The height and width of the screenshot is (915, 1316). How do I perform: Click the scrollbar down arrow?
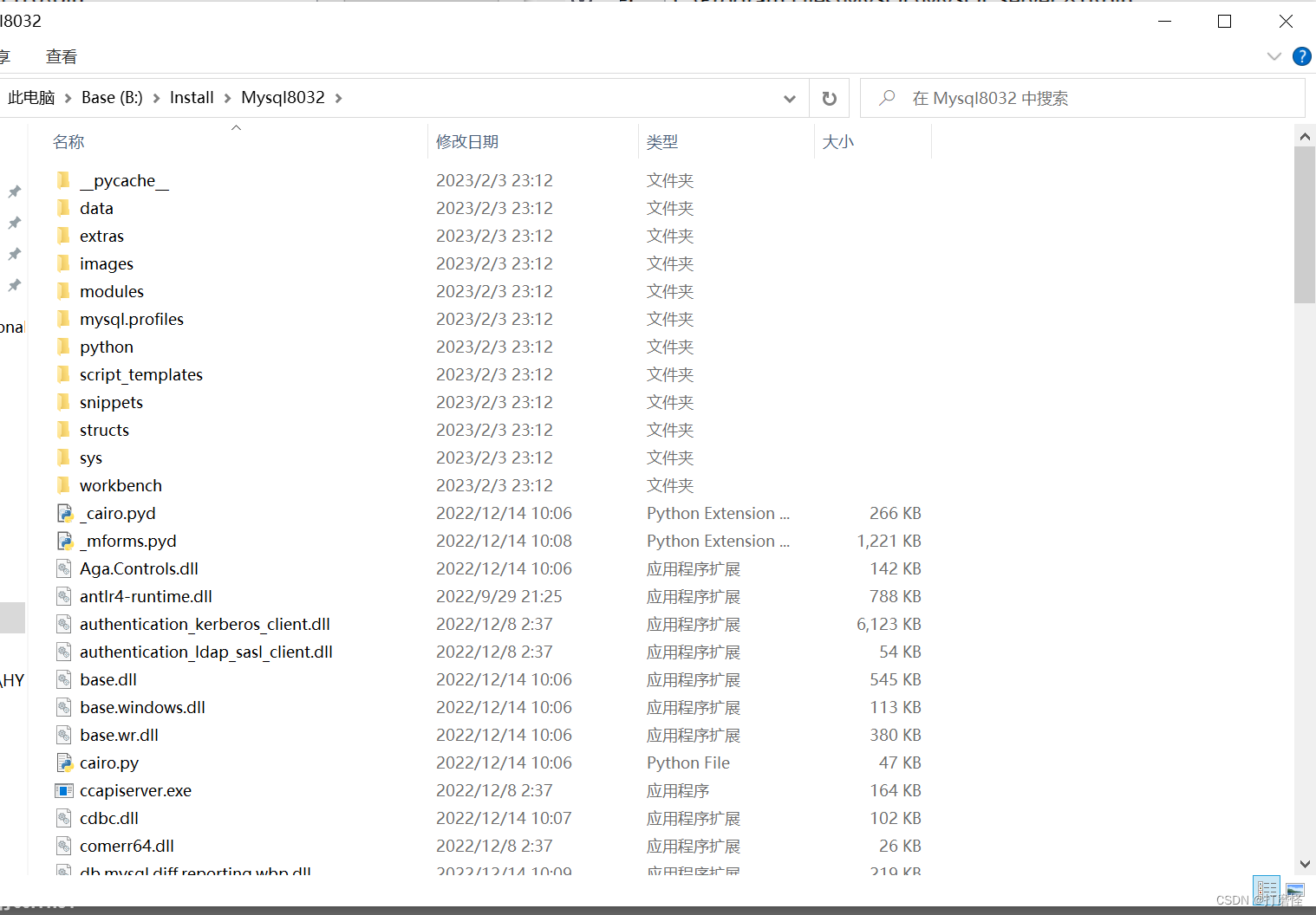tap(1305, 864)
